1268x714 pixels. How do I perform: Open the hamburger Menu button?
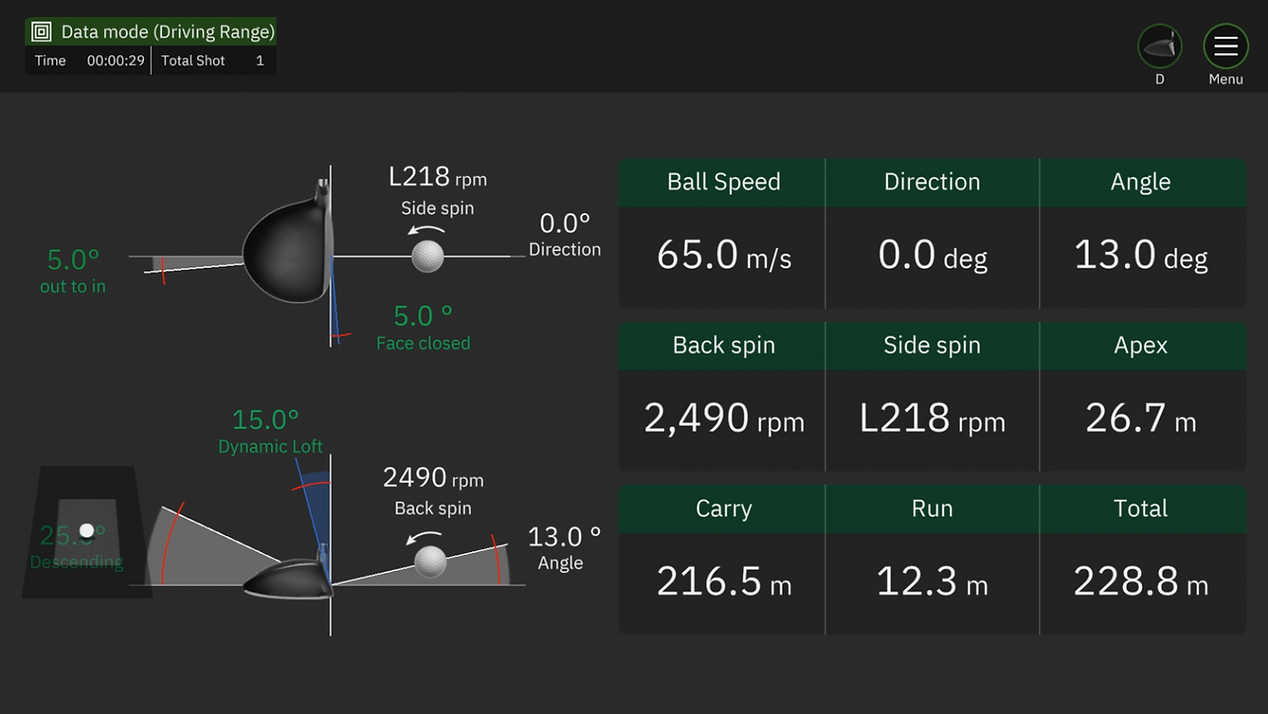1225,47
